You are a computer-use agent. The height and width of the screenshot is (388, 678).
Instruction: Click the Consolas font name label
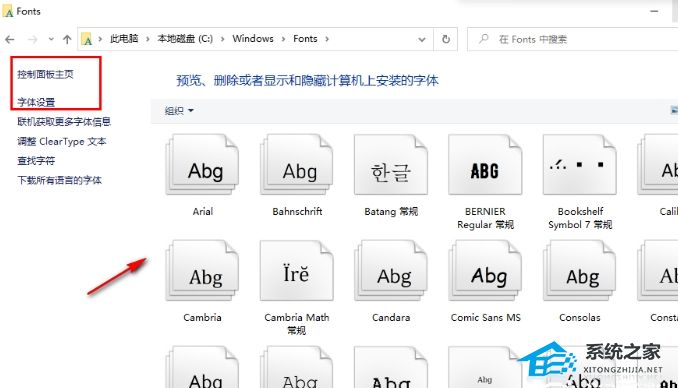[579, 317]
